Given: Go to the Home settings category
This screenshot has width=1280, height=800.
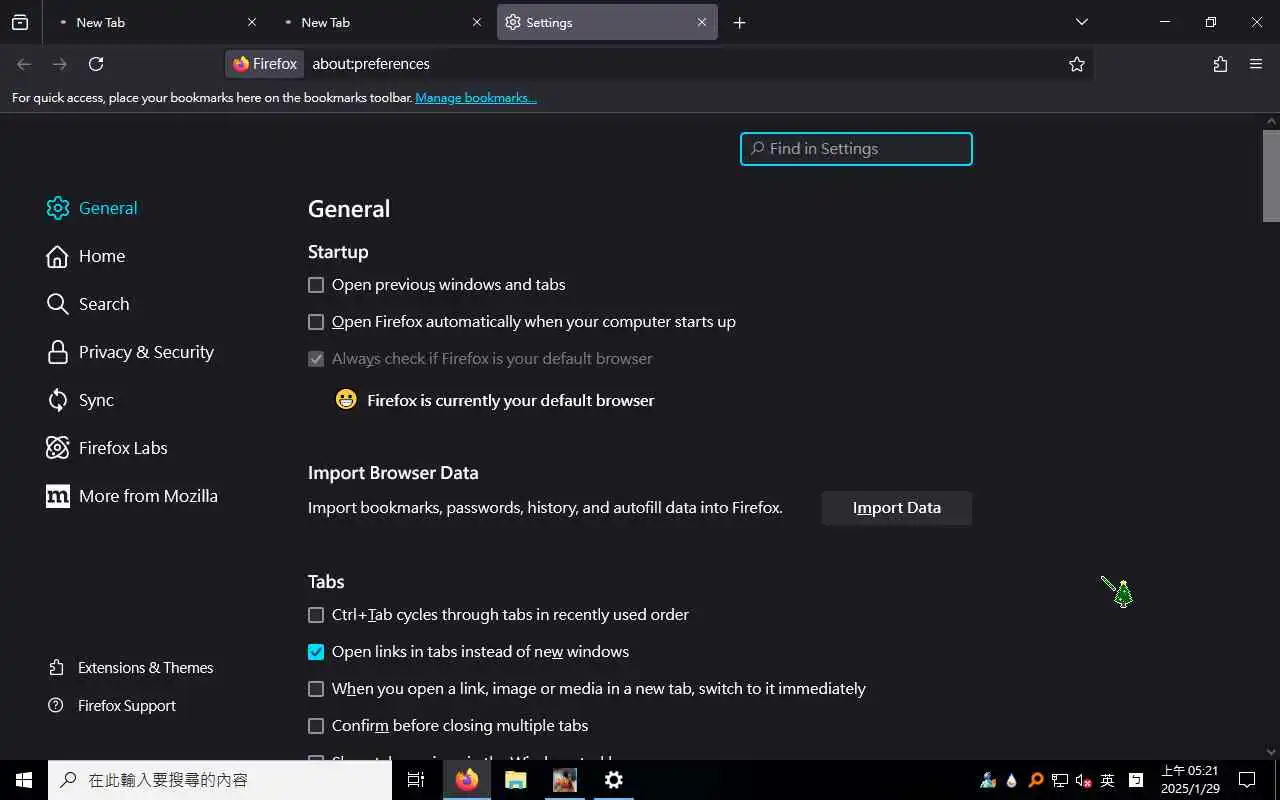Looking at the screenshot, I should [86, 256].
